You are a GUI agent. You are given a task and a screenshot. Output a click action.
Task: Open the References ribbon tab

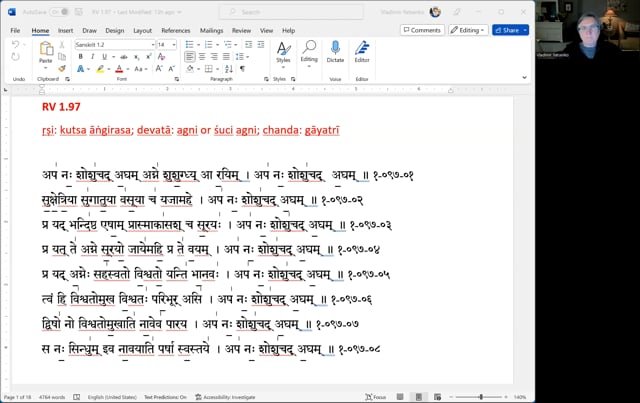(x=176, y=31)
